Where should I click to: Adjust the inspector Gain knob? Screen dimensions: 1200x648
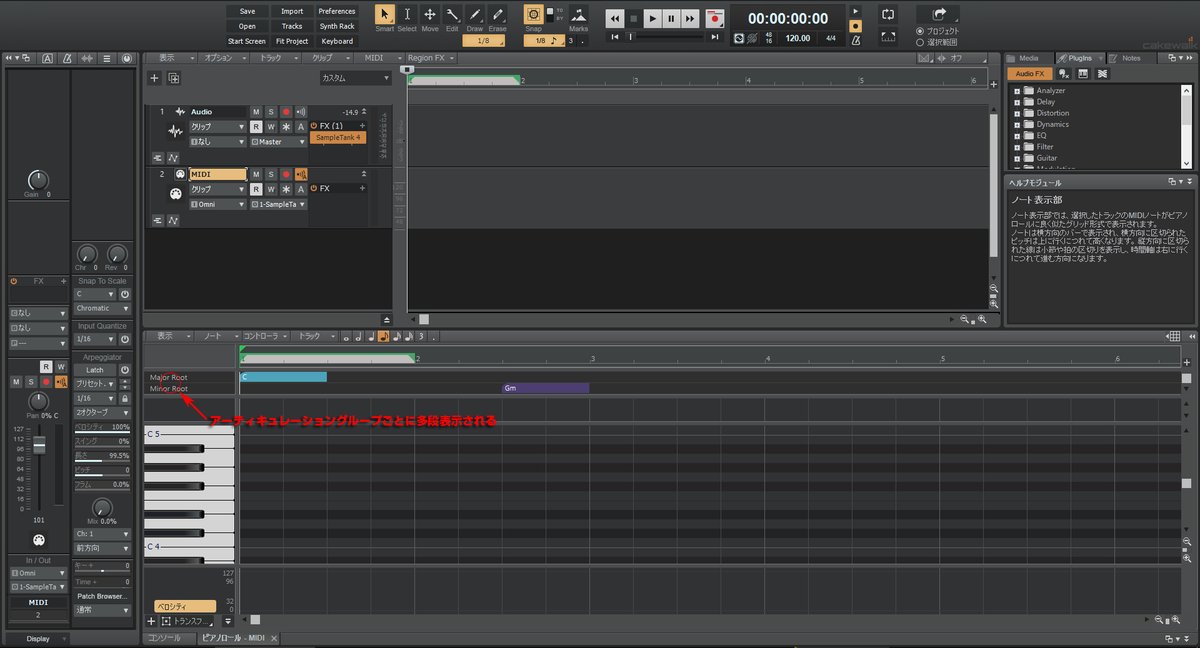[x=37, y=180]
